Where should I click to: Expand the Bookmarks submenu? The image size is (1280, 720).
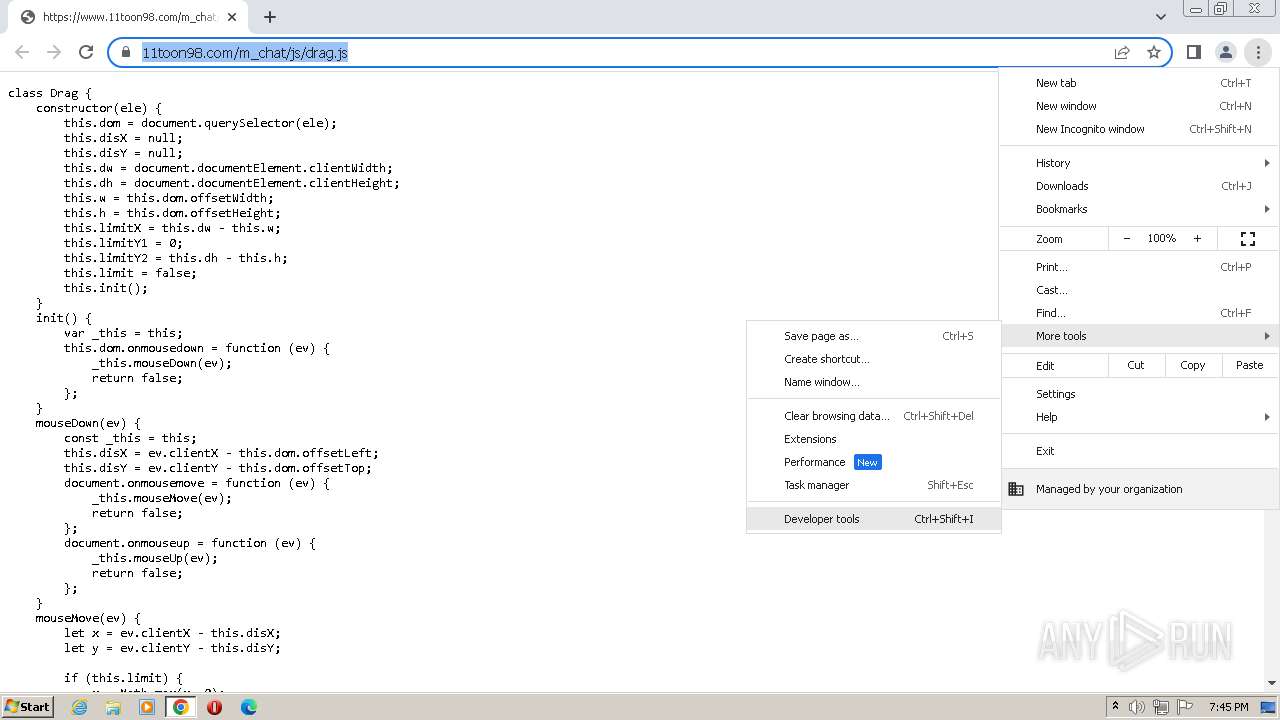click(1139, 209)
